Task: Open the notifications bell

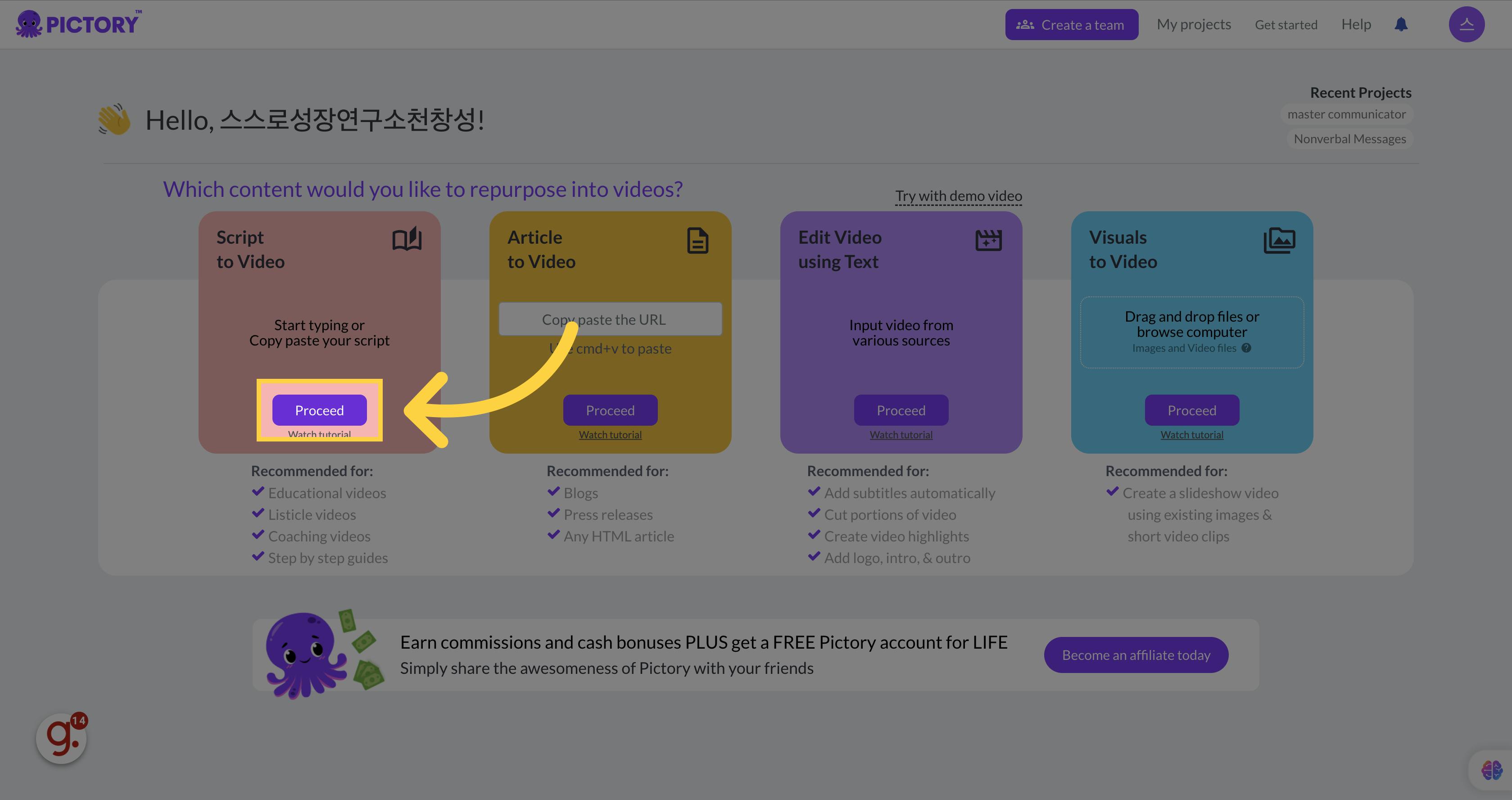Action: pyautogui.click(x=1401, y=24)
